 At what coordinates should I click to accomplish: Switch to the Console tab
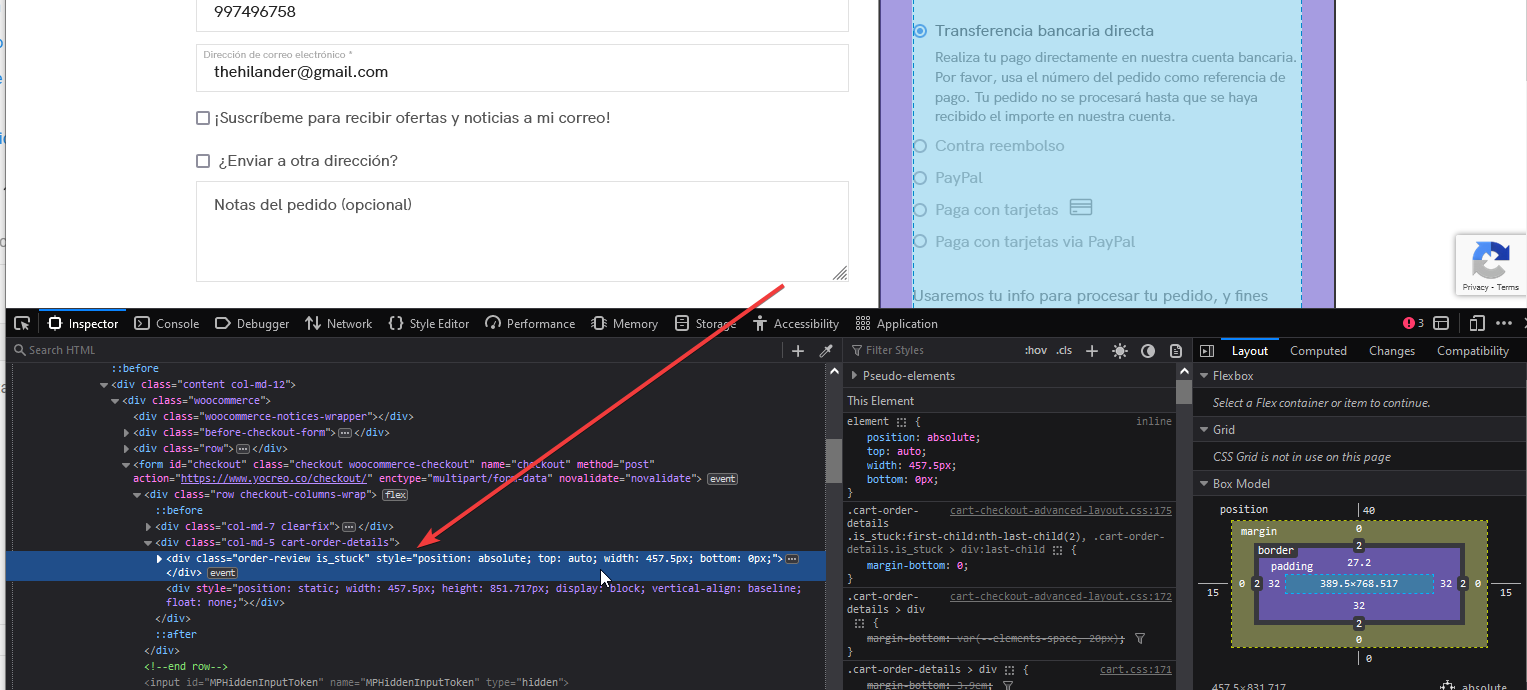pos(167,323)
